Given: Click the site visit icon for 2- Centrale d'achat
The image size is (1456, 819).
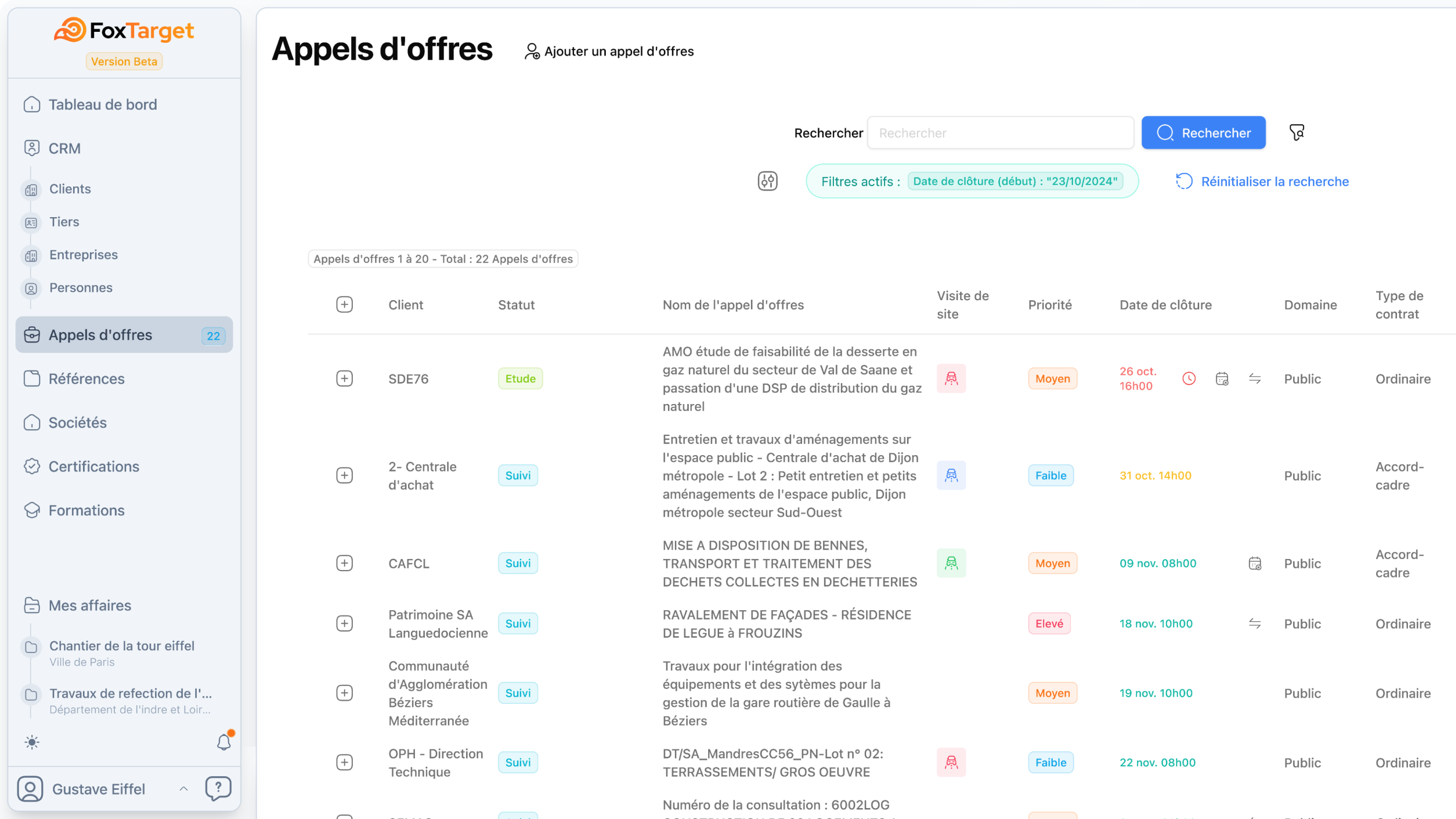Looking at the screenshot, I should tap(951, 475).
